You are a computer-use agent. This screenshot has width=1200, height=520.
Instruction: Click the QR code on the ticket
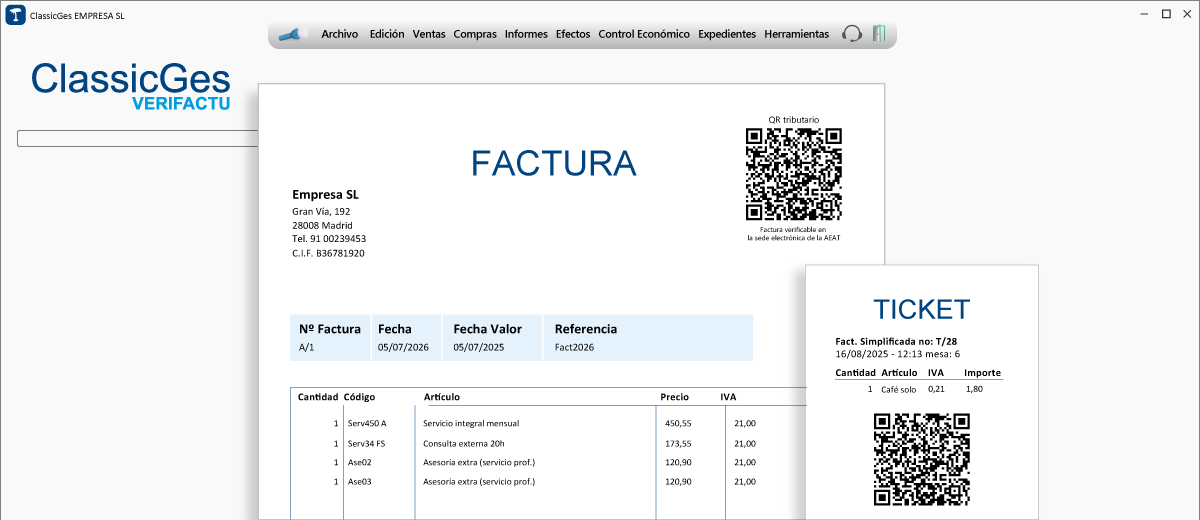(x=921, y=459)
